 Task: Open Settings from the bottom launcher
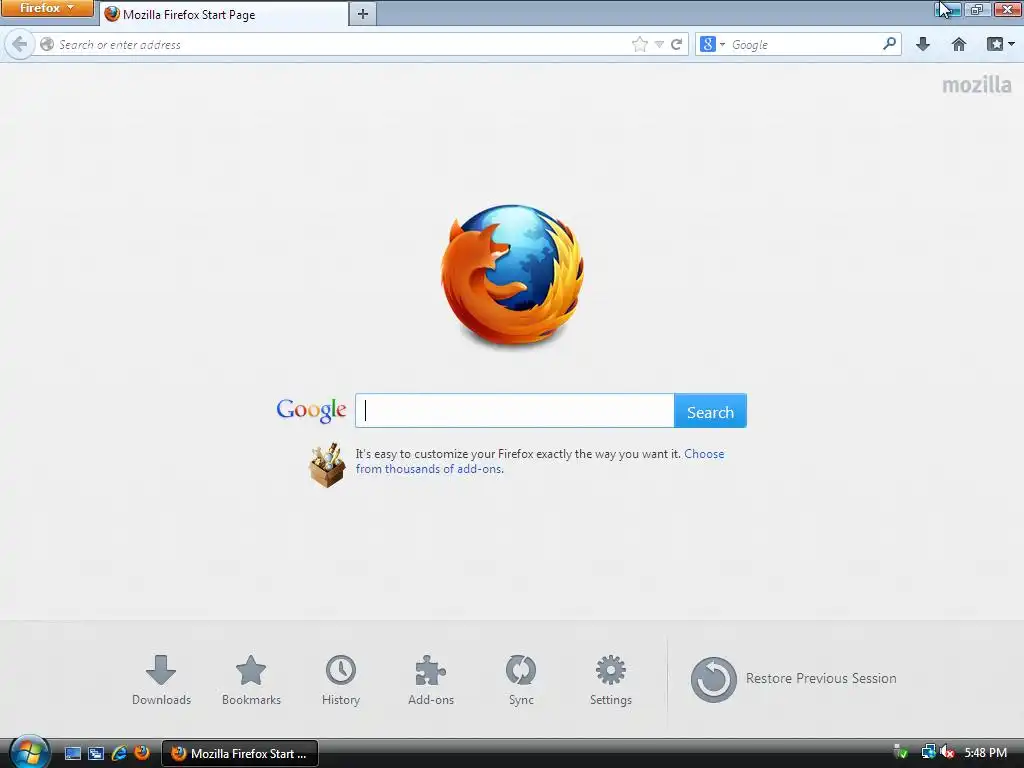[611, 680]
